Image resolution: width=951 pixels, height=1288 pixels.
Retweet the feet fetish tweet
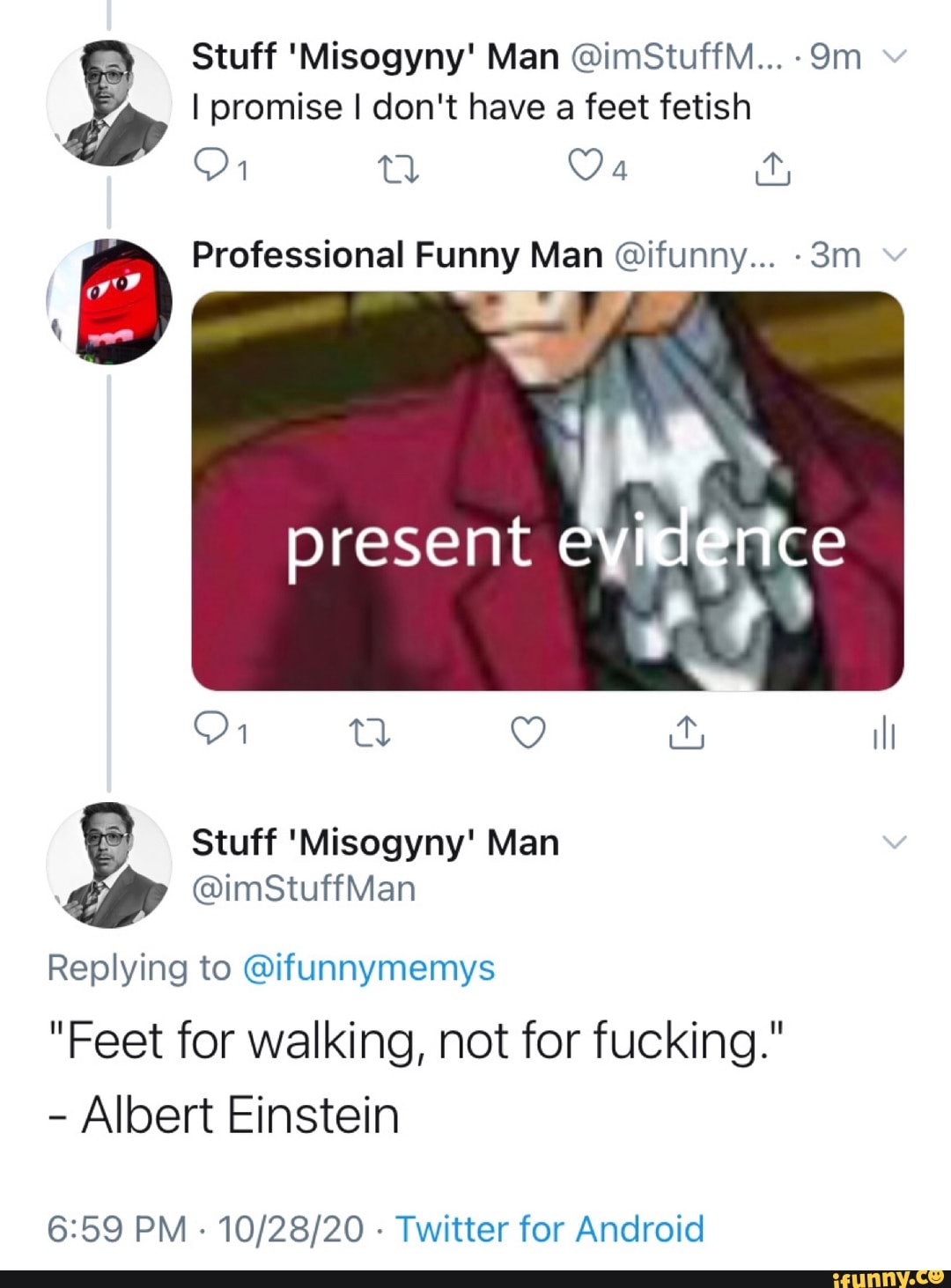tap(398, 166)
